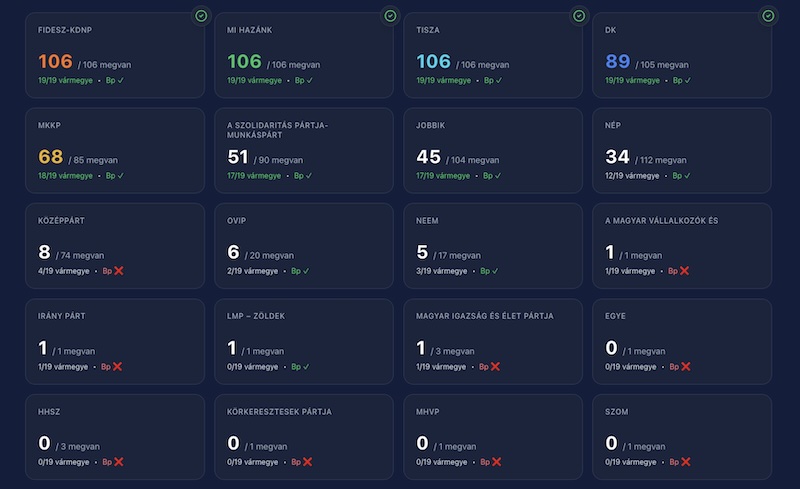Click the check badge atop the TISZA card

click(x=579, y=16)
